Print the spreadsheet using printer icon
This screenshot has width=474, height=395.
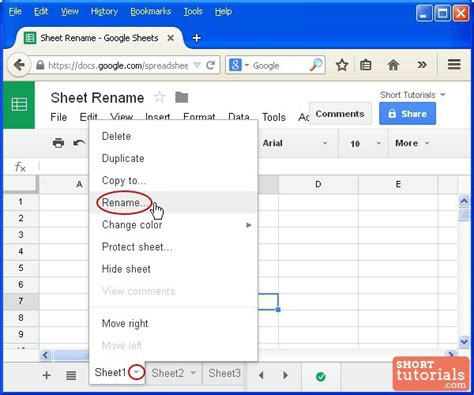point(58,143)
